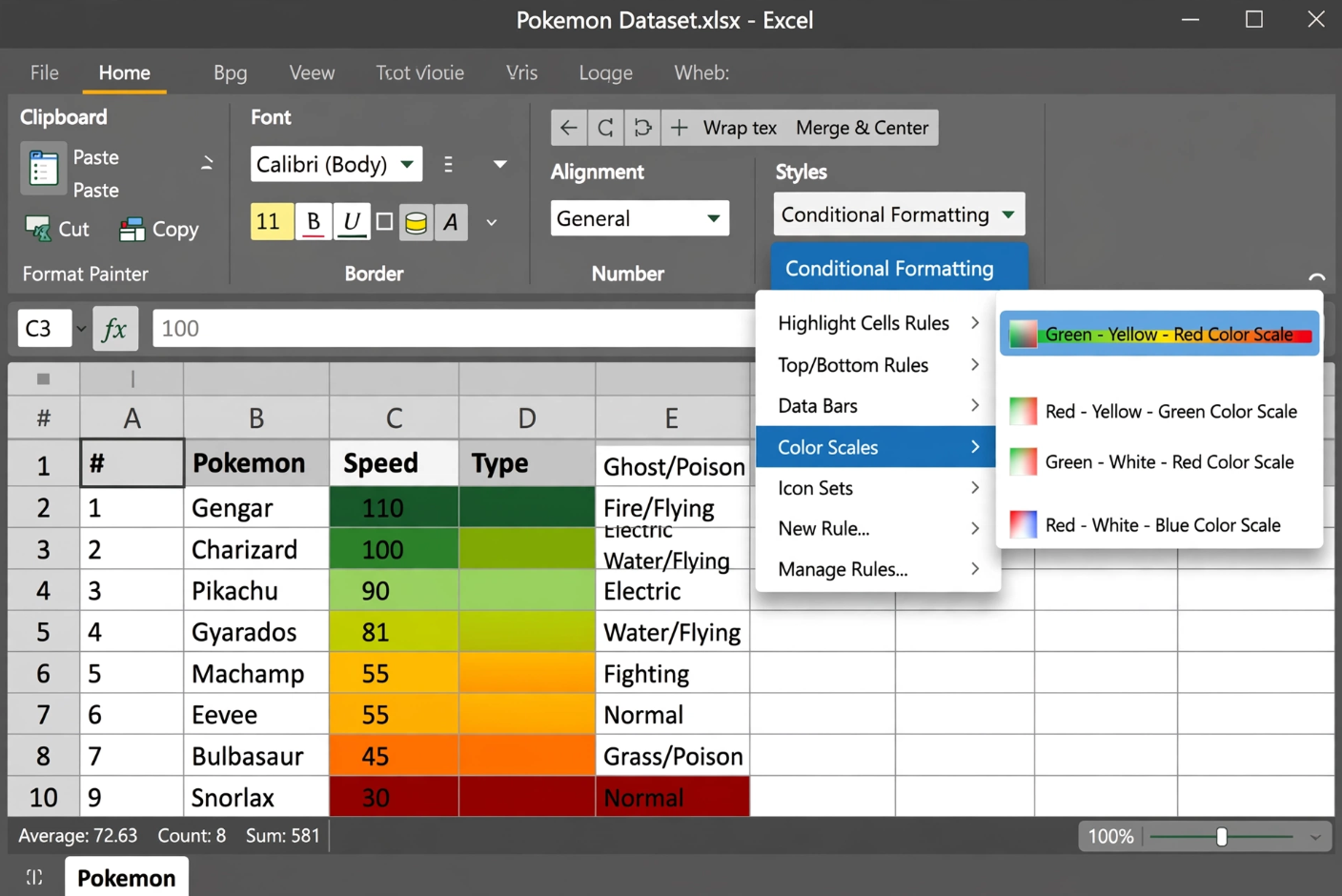Click Format Painter label

point(85,274)
